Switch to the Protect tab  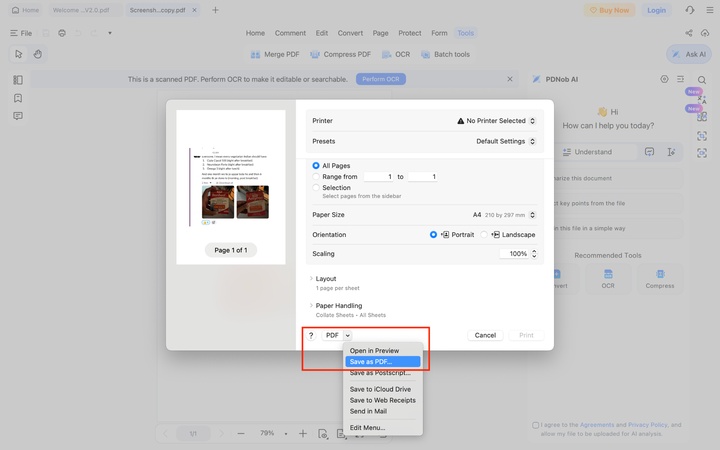410,33
